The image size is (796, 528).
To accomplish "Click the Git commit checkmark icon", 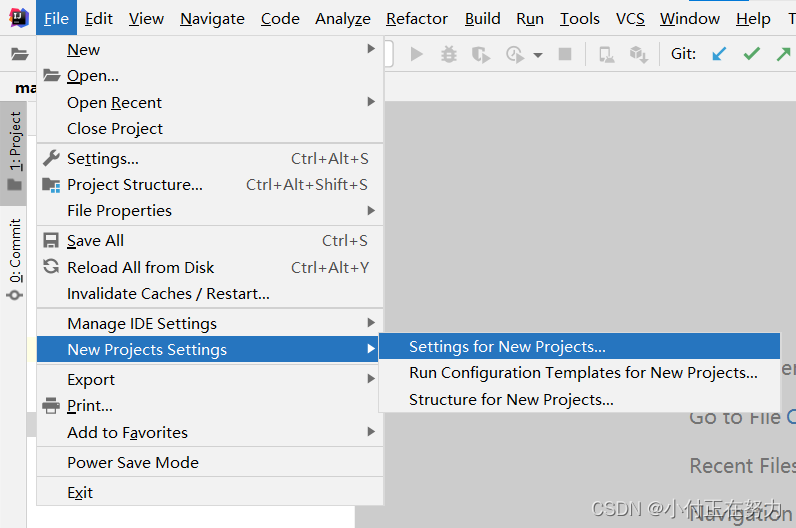I will click(x=751, y=54).
